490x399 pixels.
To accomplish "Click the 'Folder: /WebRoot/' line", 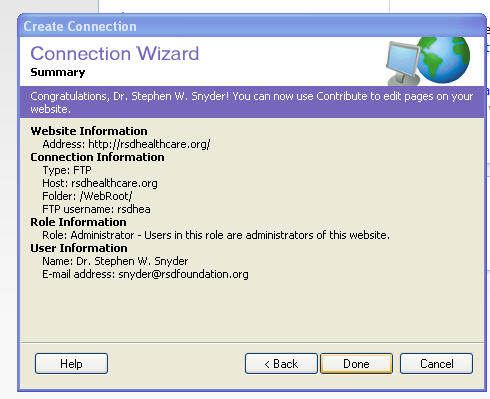I will [87, 196].
